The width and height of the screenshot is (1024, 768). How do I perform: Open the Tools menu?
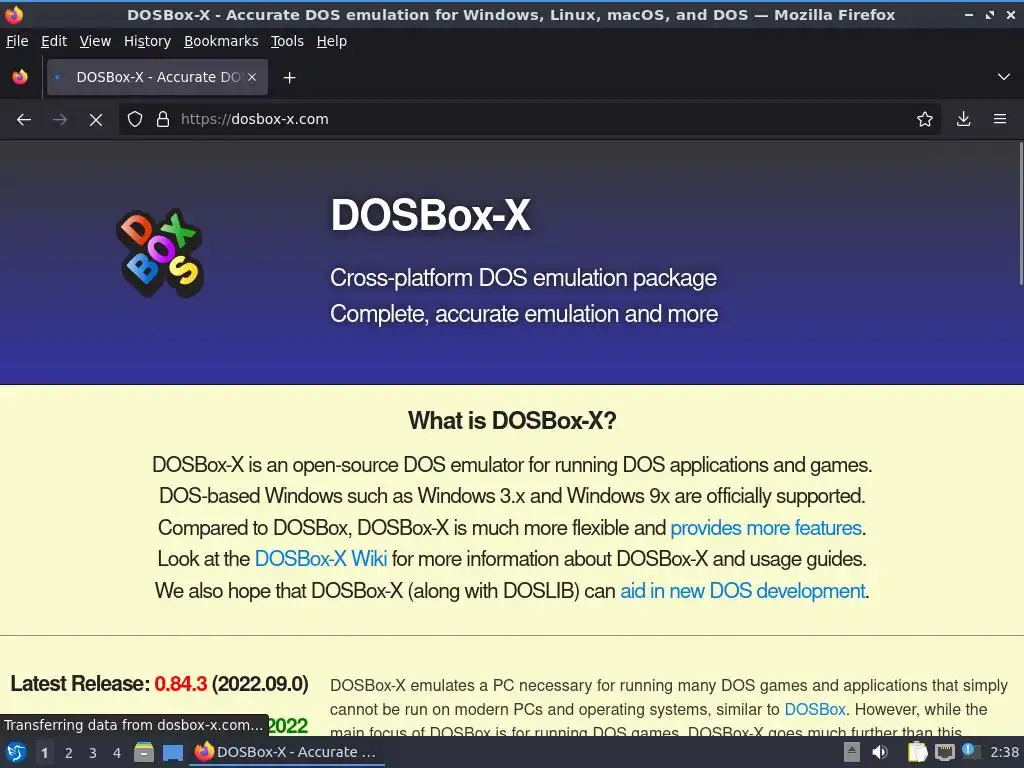click(x=287, y=41)
